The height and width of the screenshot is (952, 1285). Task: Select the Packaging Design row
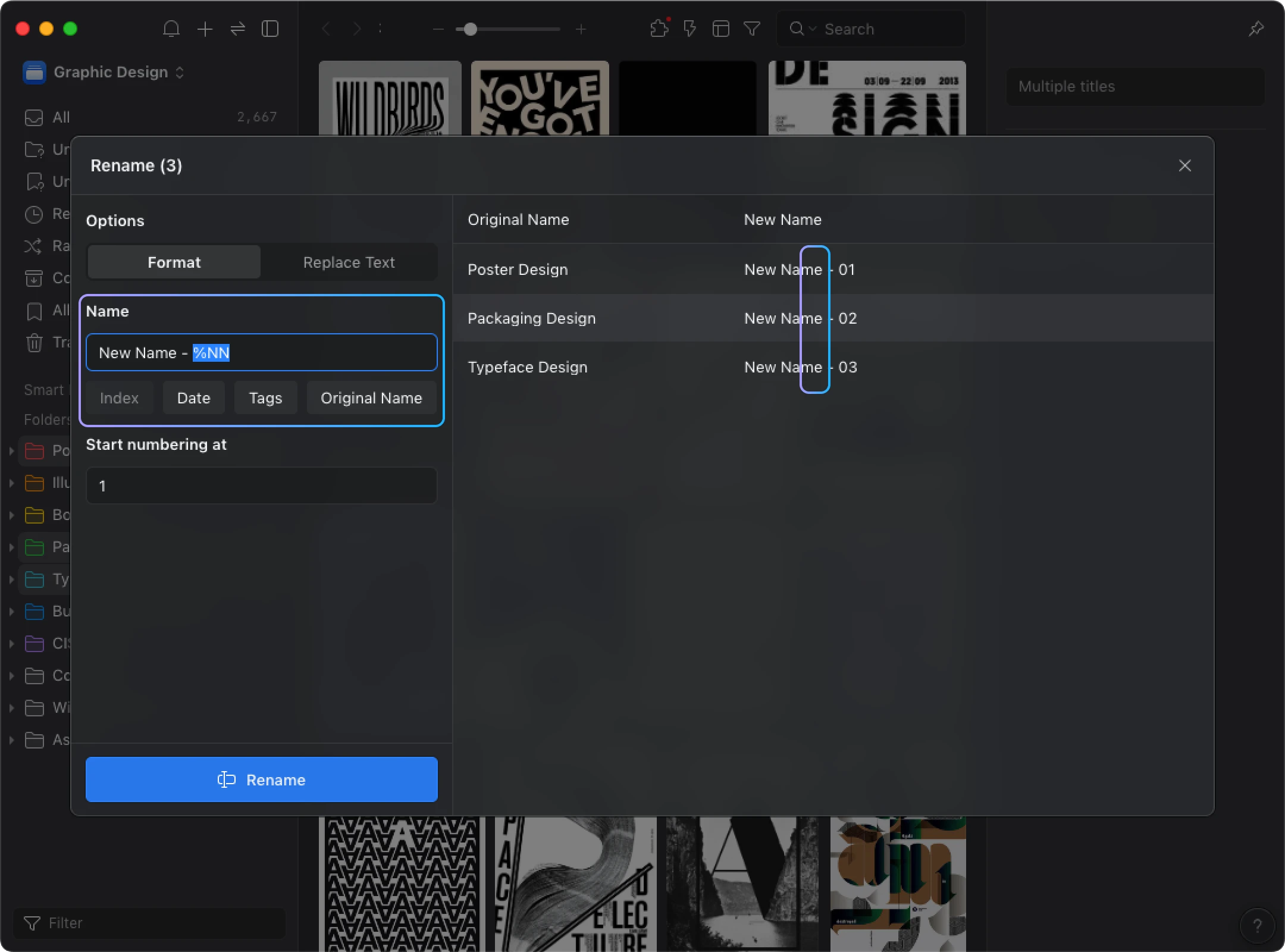(833, 318)
